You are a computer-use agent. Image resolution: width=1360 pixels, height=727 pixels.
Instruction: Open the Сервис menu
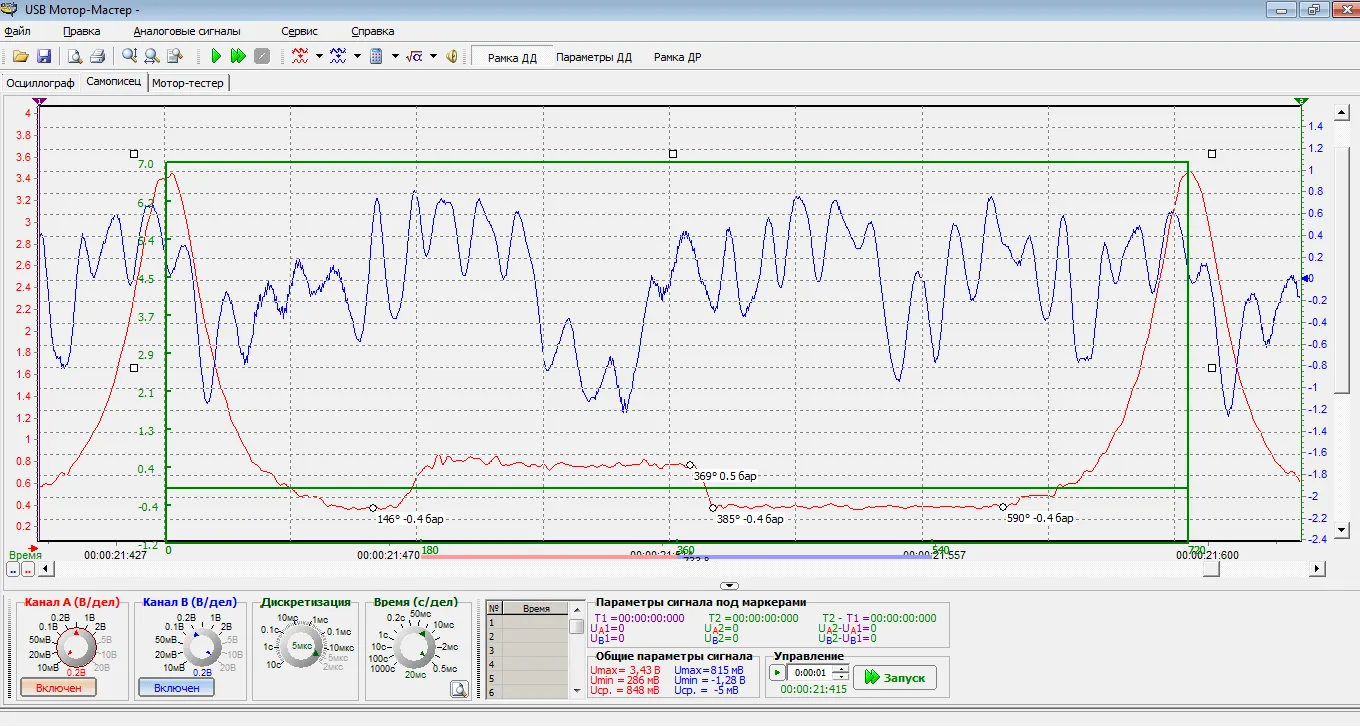click(299, 31)
